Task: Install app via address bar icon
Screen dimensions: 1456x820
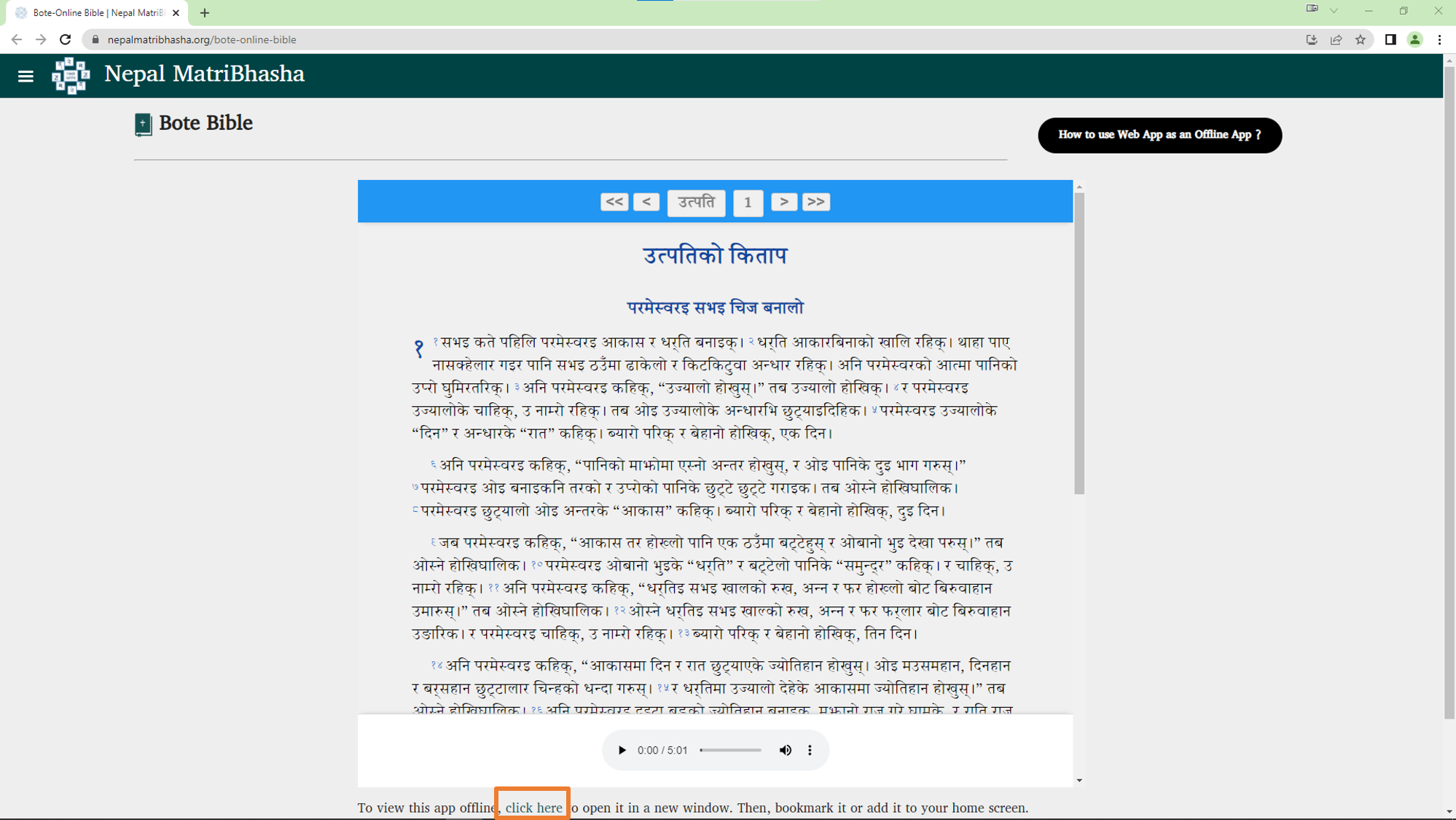Action: coord(1311,40)
